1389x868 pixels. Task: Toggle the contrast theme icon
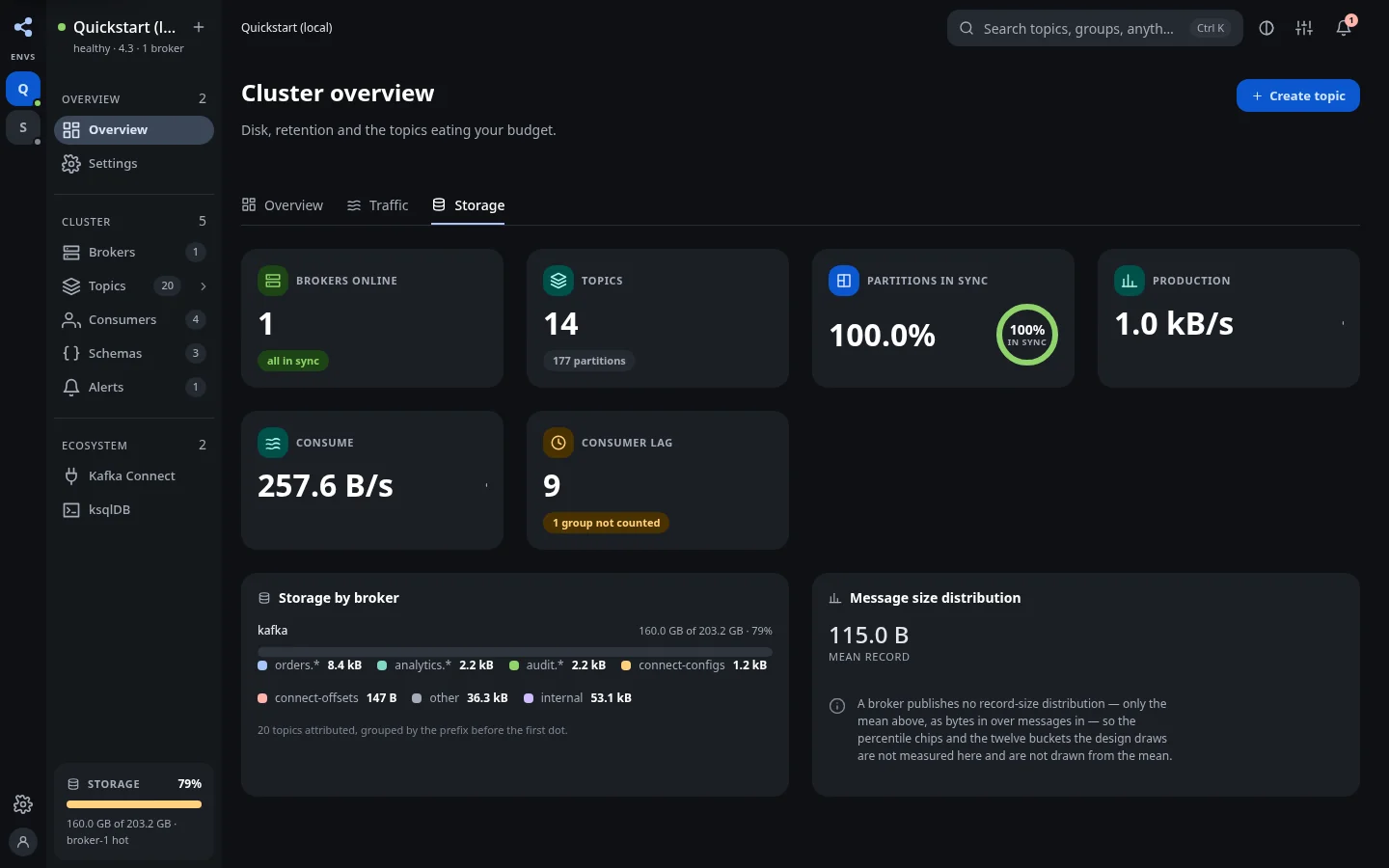tap(1266, 28)
